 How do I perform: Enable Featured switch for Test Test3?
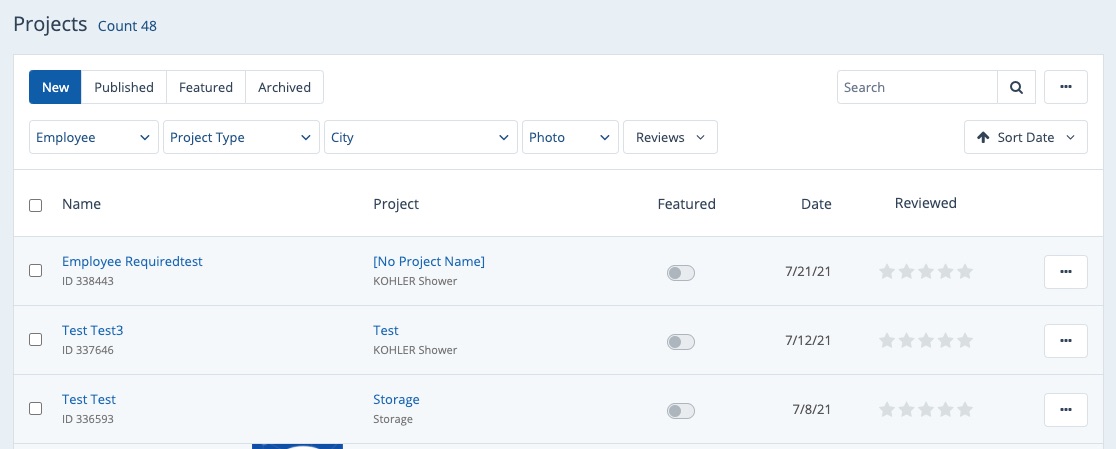[x=680, y=342]
